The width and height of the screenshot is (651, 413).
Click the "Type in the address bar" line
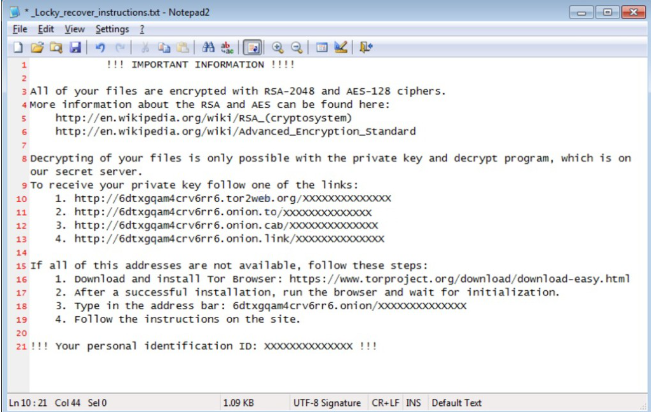pos(261,306)
